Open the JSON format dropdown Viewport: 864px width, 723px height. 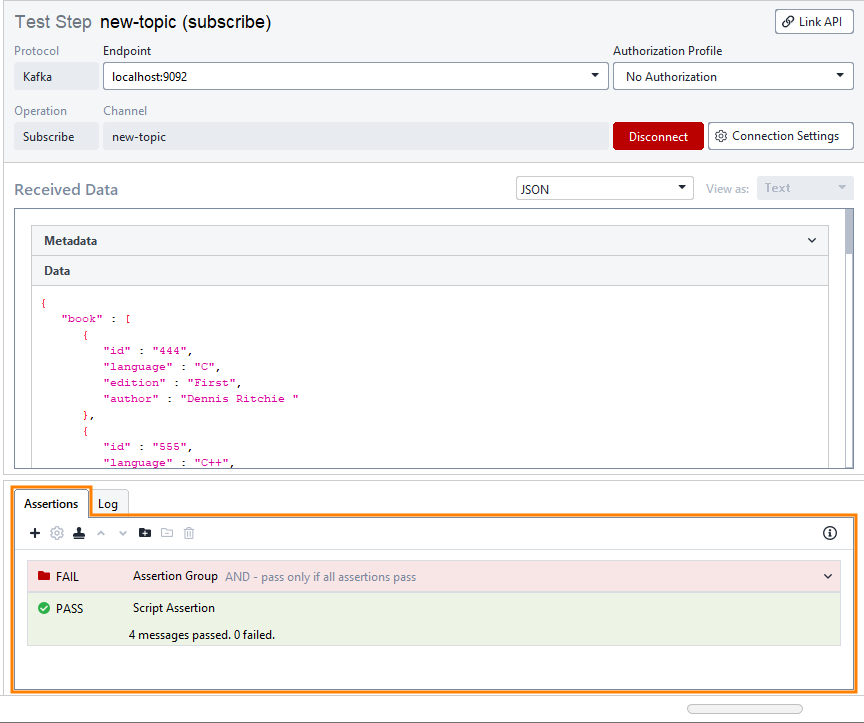point(604,188)
